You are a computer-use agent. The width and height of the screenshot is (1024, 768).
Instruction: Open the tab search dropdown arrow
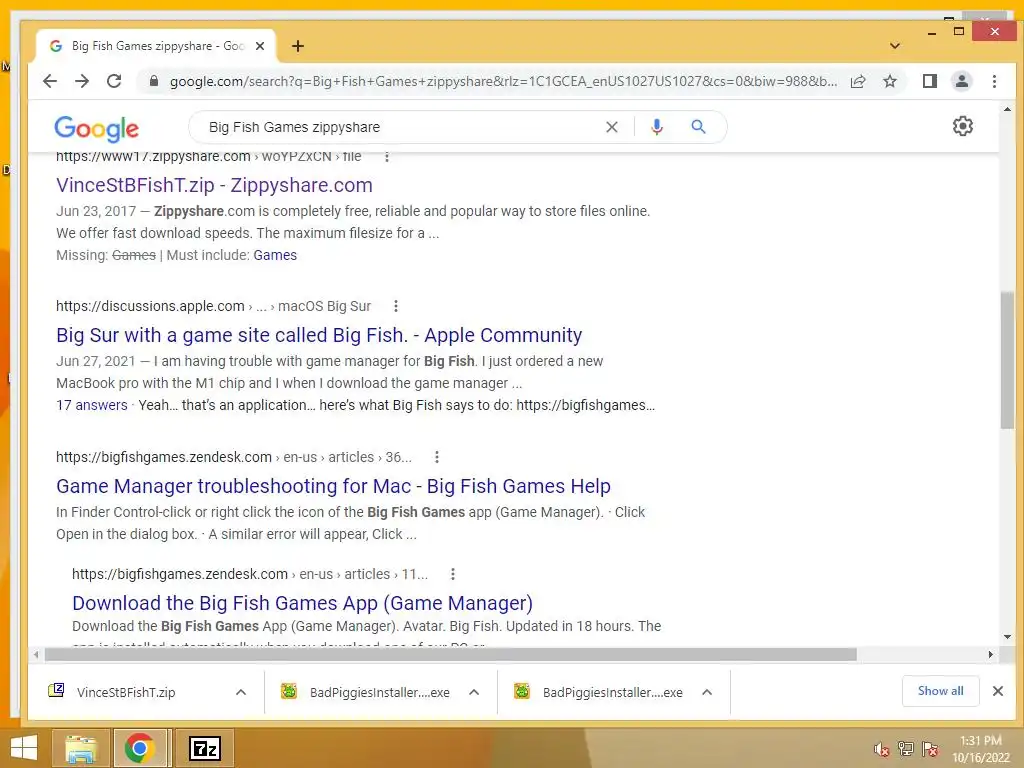pos(895,46)
